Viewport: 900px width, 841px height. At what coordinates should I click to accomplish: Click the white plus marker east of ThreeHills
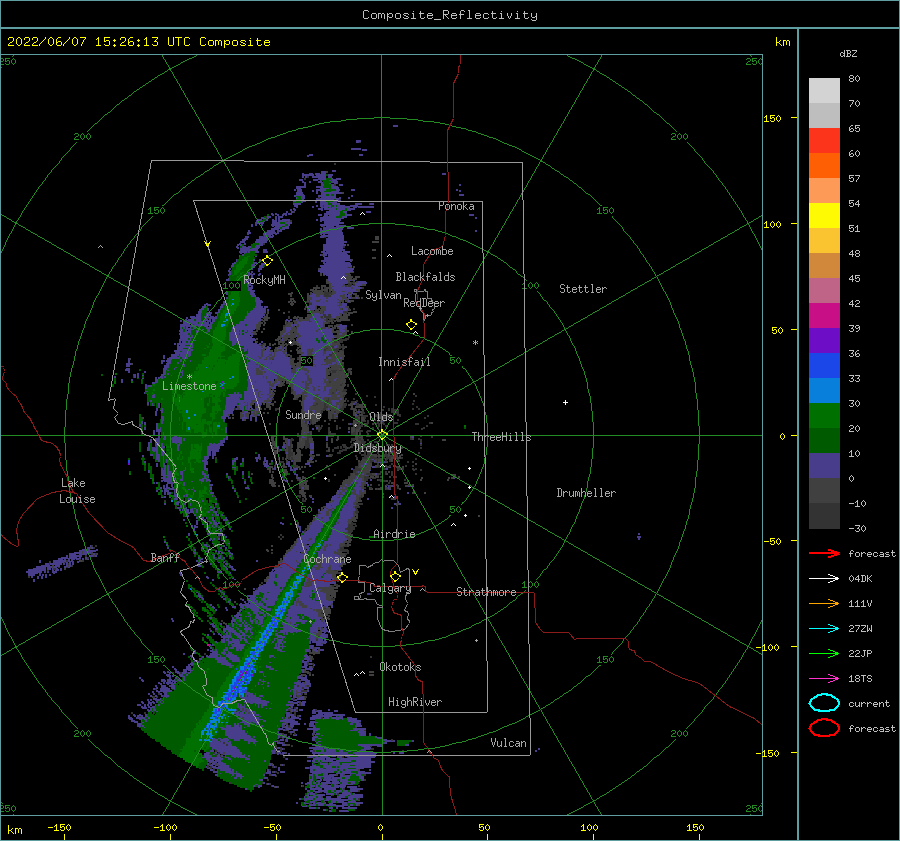tap(565, 402)
